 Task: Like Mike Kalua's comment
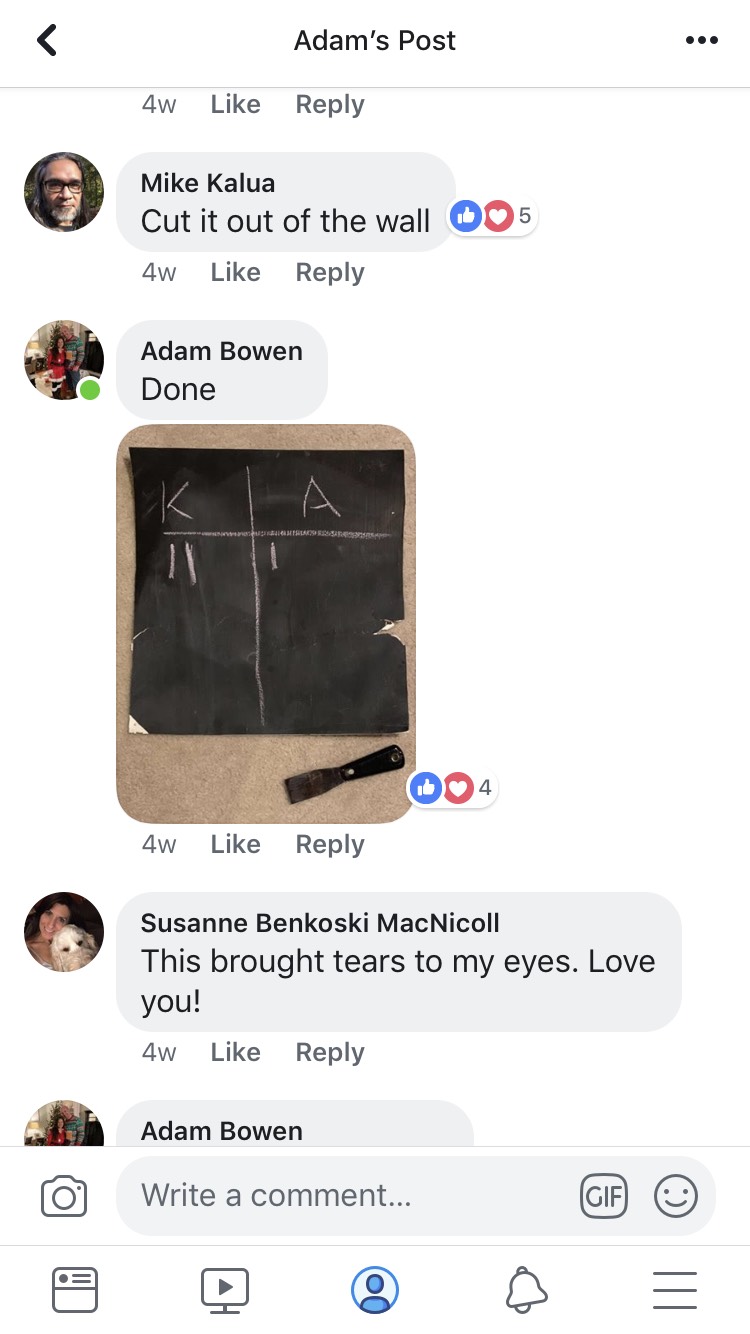coord(235,272)
